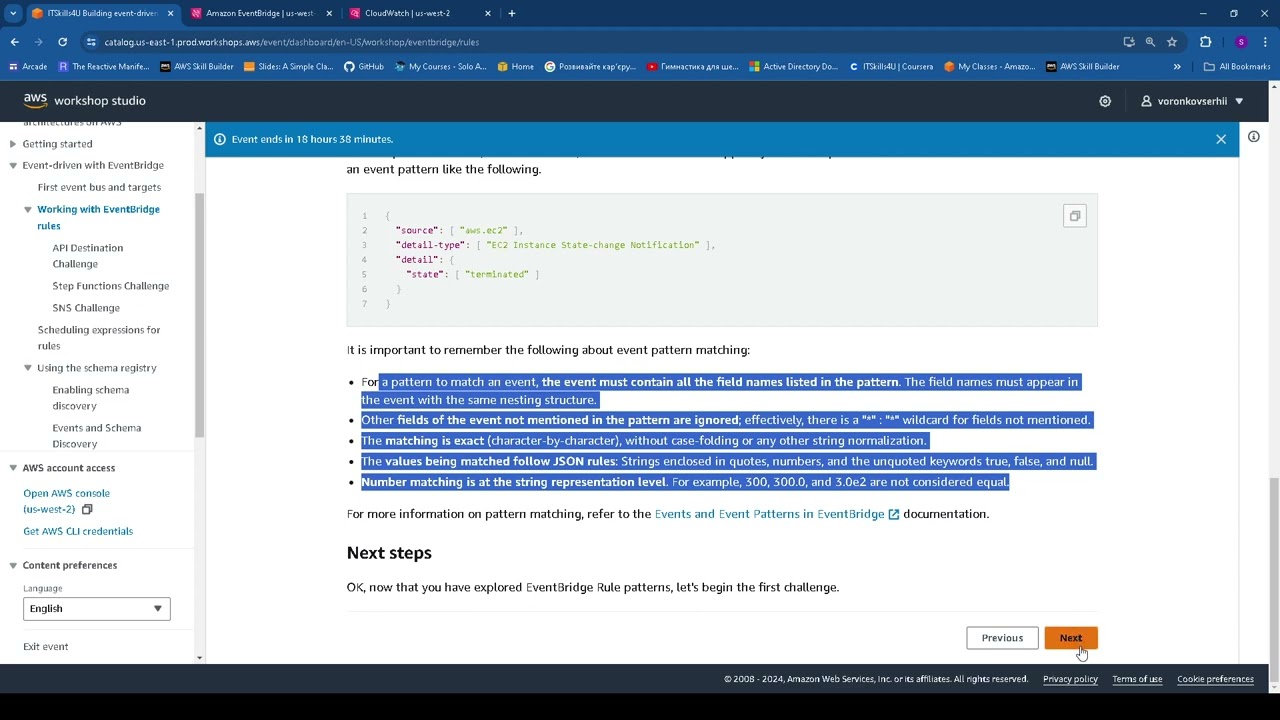Collapse AWS account access section
Viewport: 1280px width, 720px height.
coord(13,468)
